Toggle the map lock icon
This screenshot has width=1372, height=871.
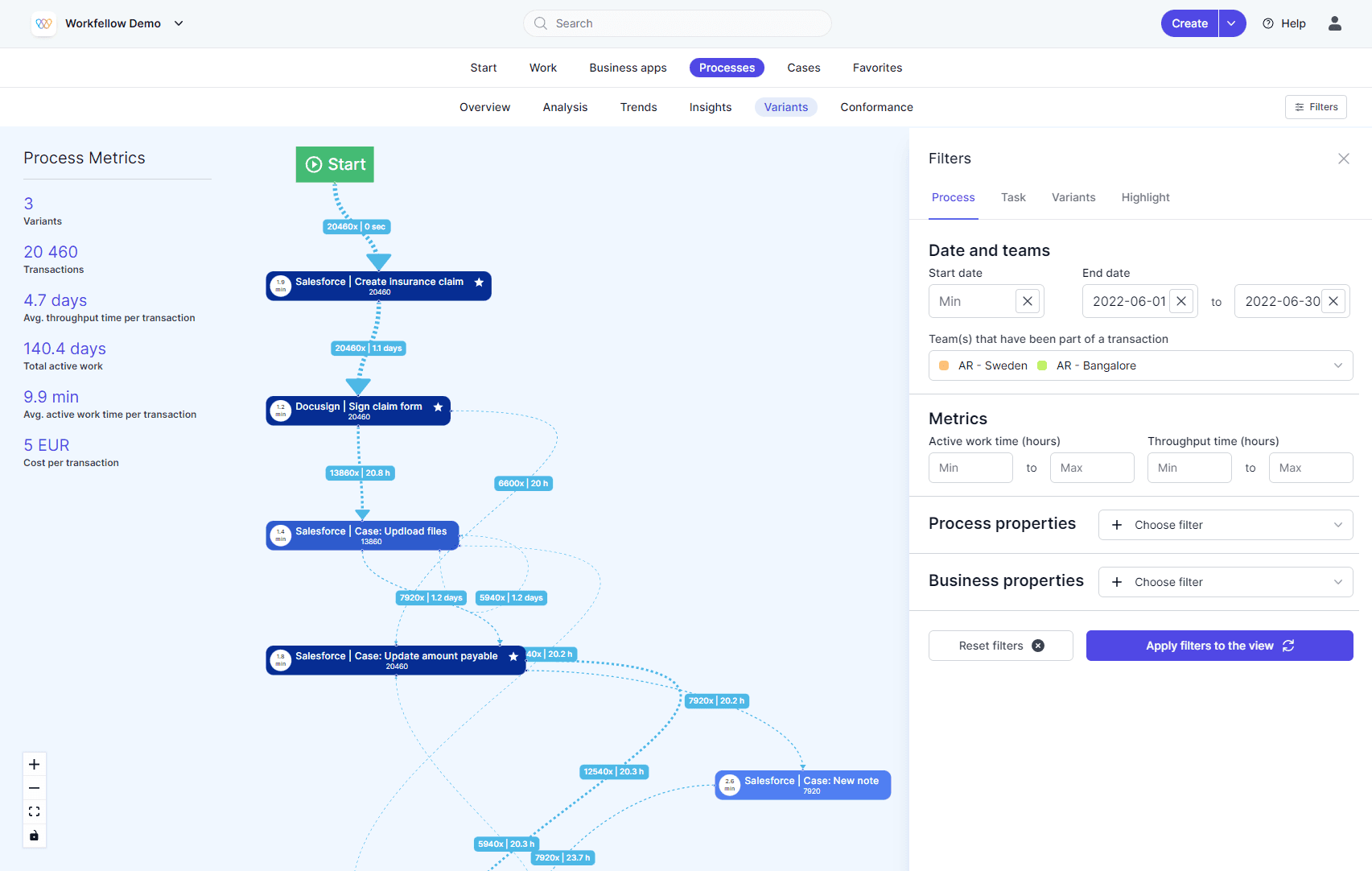34,836
